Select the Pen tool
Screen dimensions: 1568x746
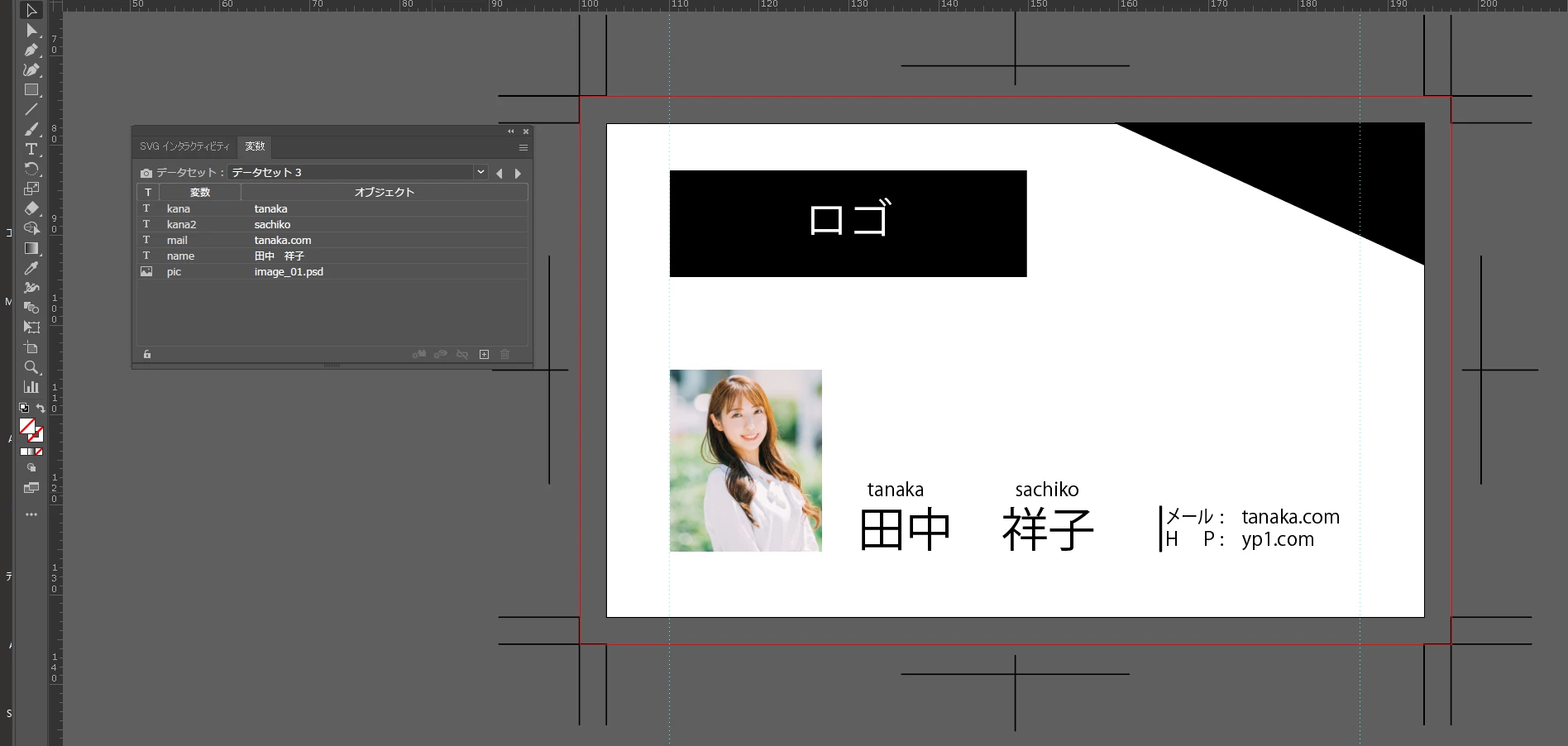31,50
